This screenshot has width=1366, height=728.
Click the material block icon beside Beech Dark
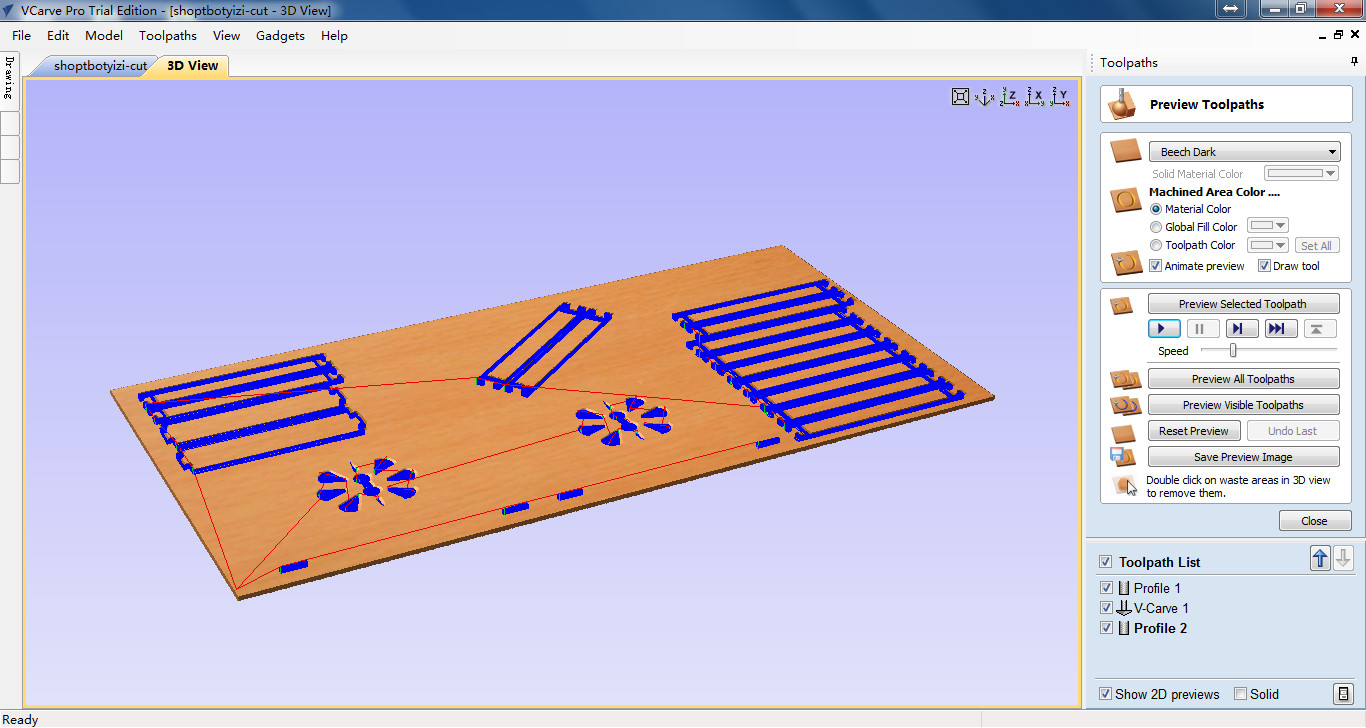[x=1126, y=152]
